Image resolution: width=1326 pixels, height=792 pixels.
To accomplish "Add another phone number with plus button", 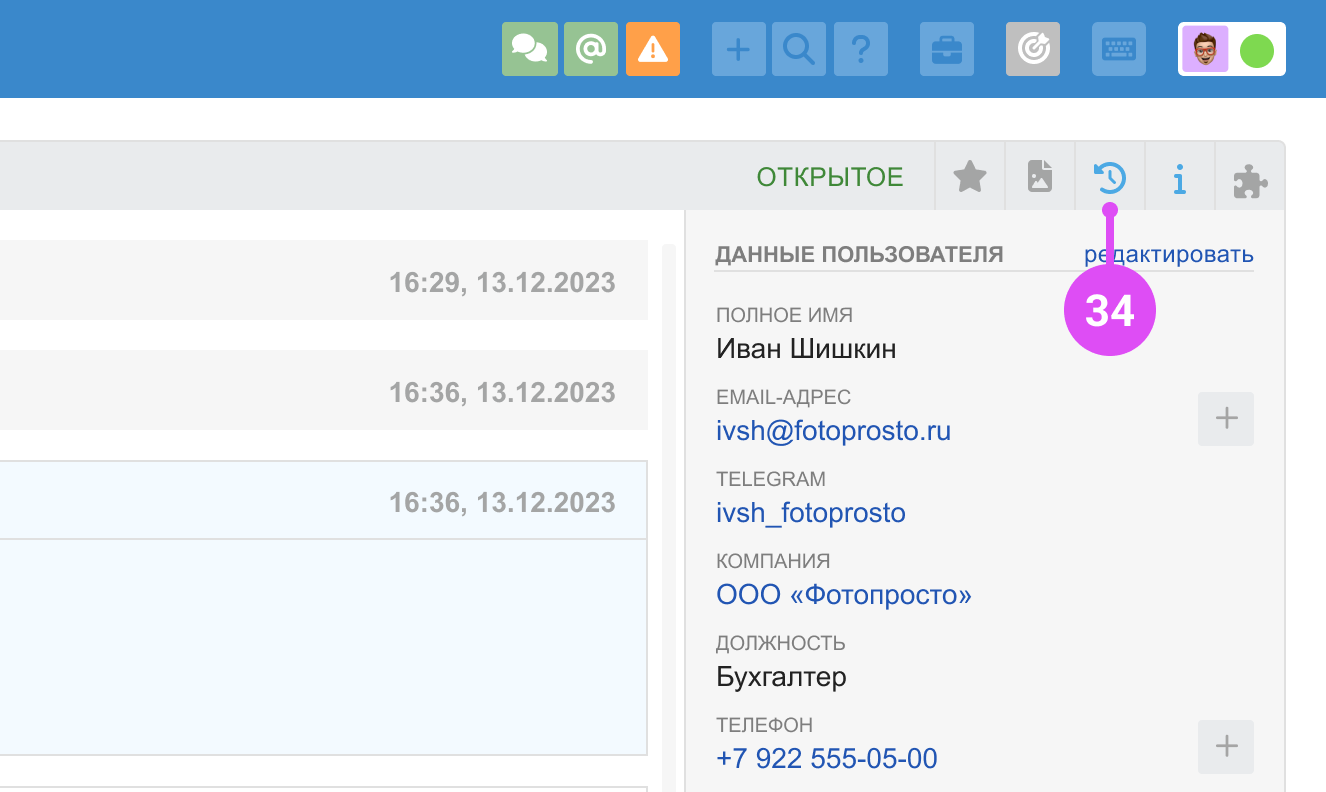I will coord(1226,746).
